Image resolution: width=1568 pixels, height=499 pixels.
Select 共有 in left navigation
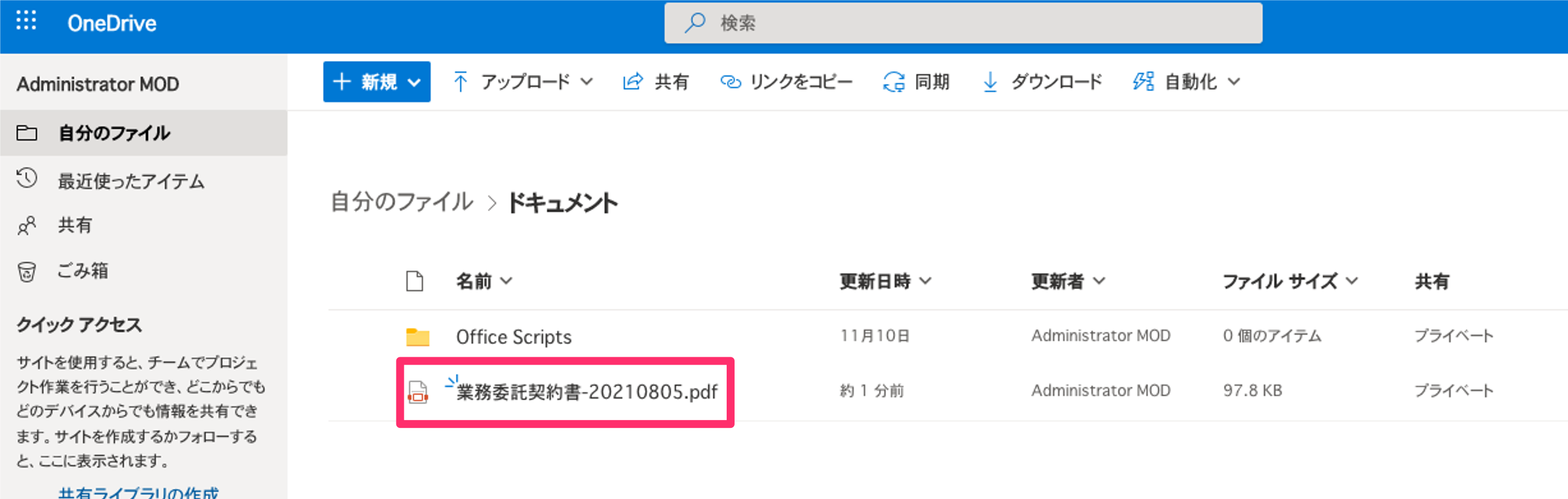pyautogui.click(x=75, y=225)
